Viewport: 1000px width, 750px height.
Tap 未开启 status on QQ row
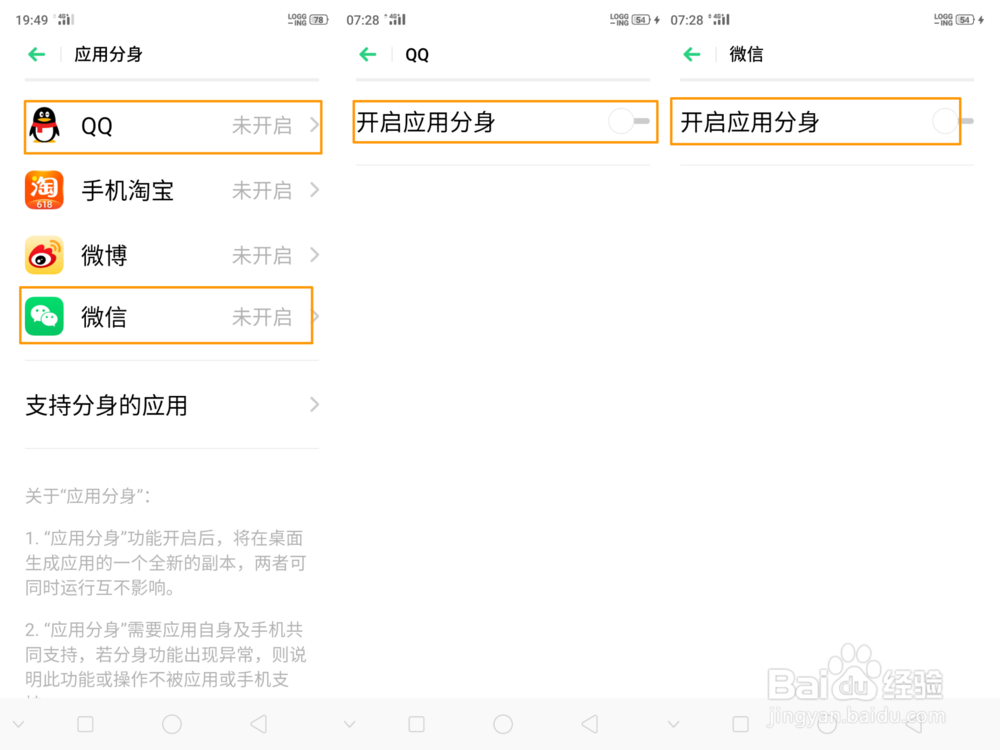262,126
